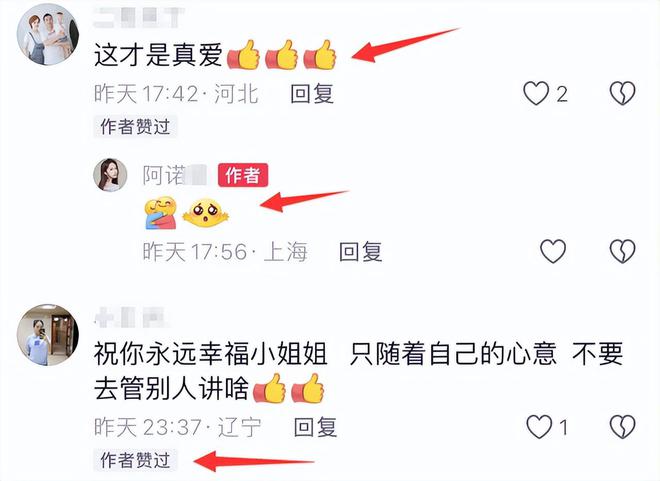Open first commenter's family photo avatar
The height and width of the screenshot is (481, 660).
(x=48, y=35)
